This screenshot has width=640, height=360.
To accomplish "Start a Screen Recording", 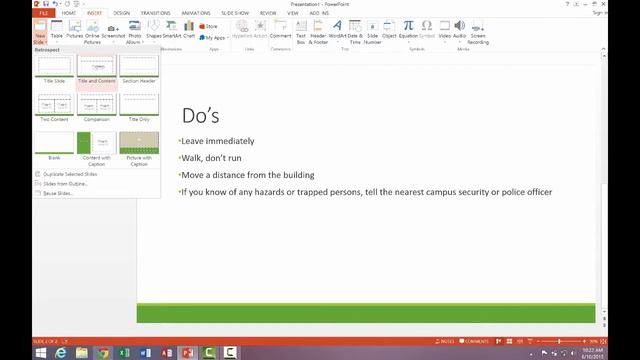I will [478, 32].
